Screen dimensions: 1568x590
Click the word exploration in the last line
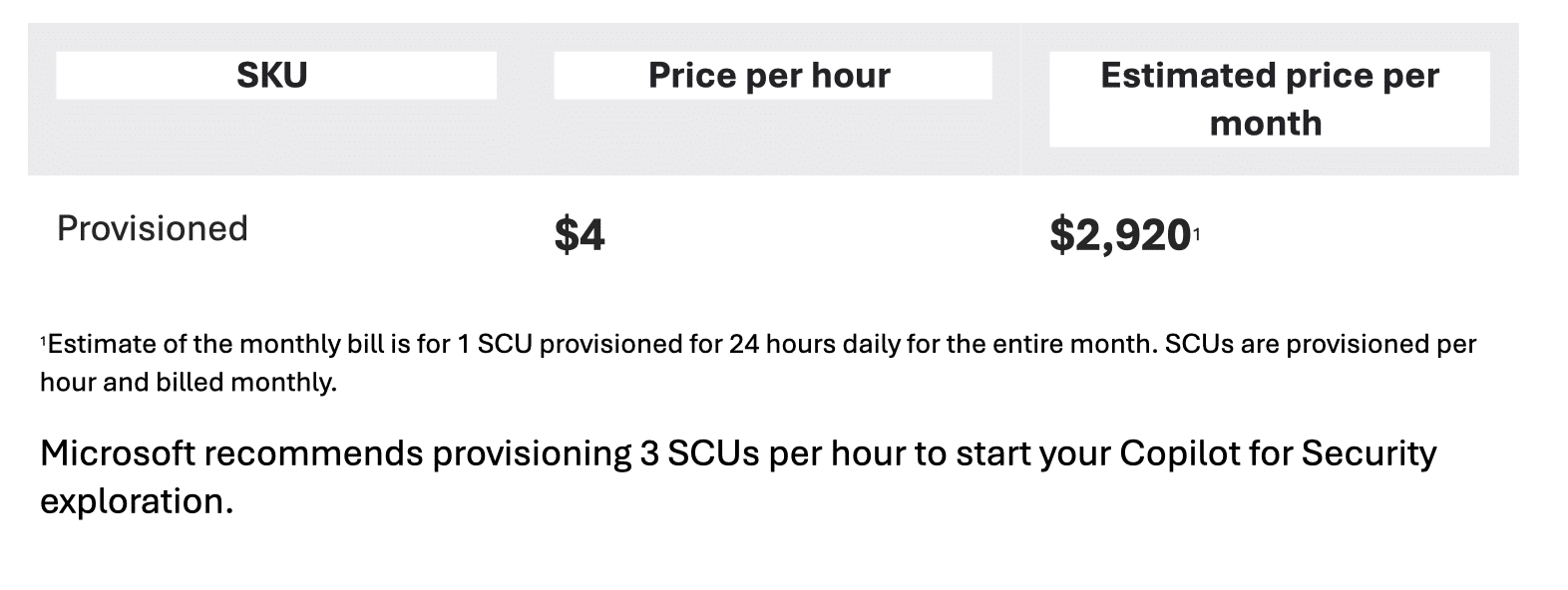(x=135, y=500)
